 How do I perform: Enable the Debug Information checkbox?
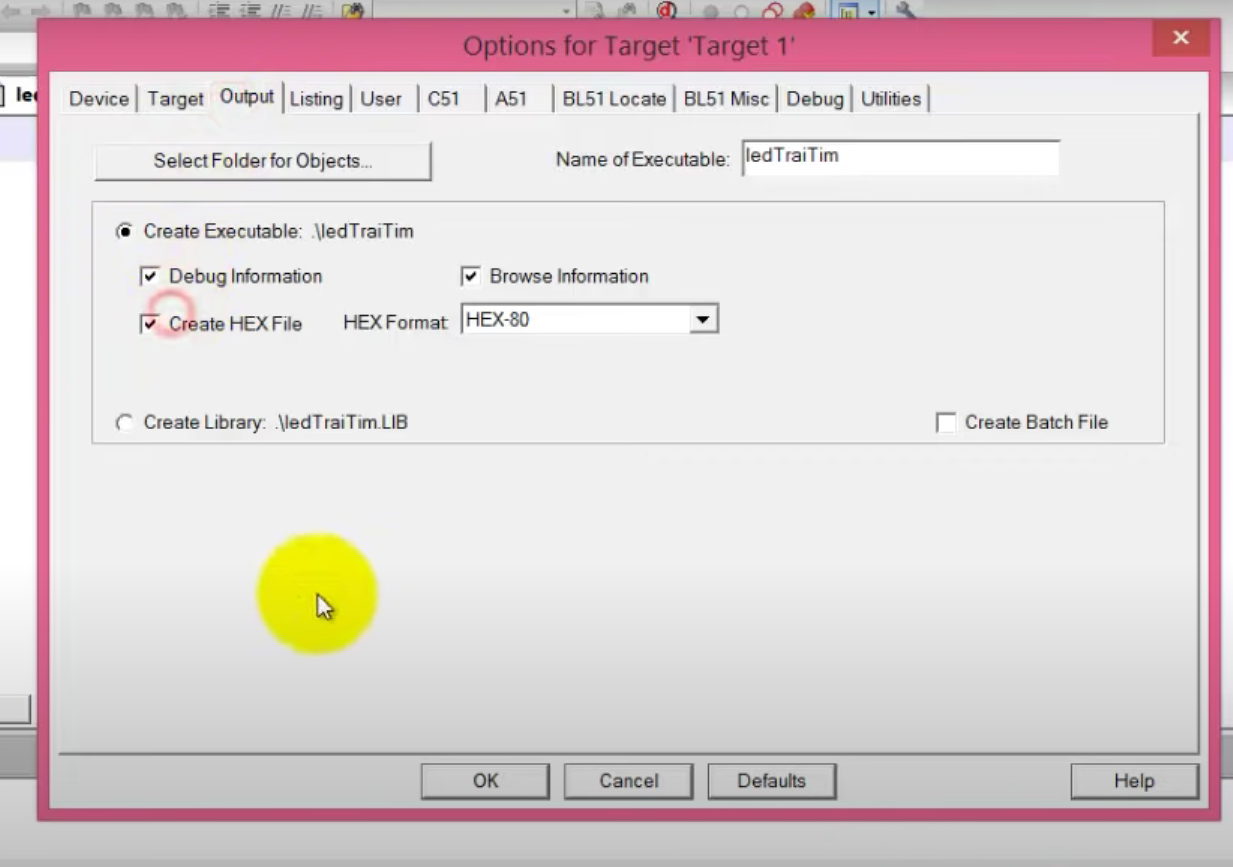[151, 276]
